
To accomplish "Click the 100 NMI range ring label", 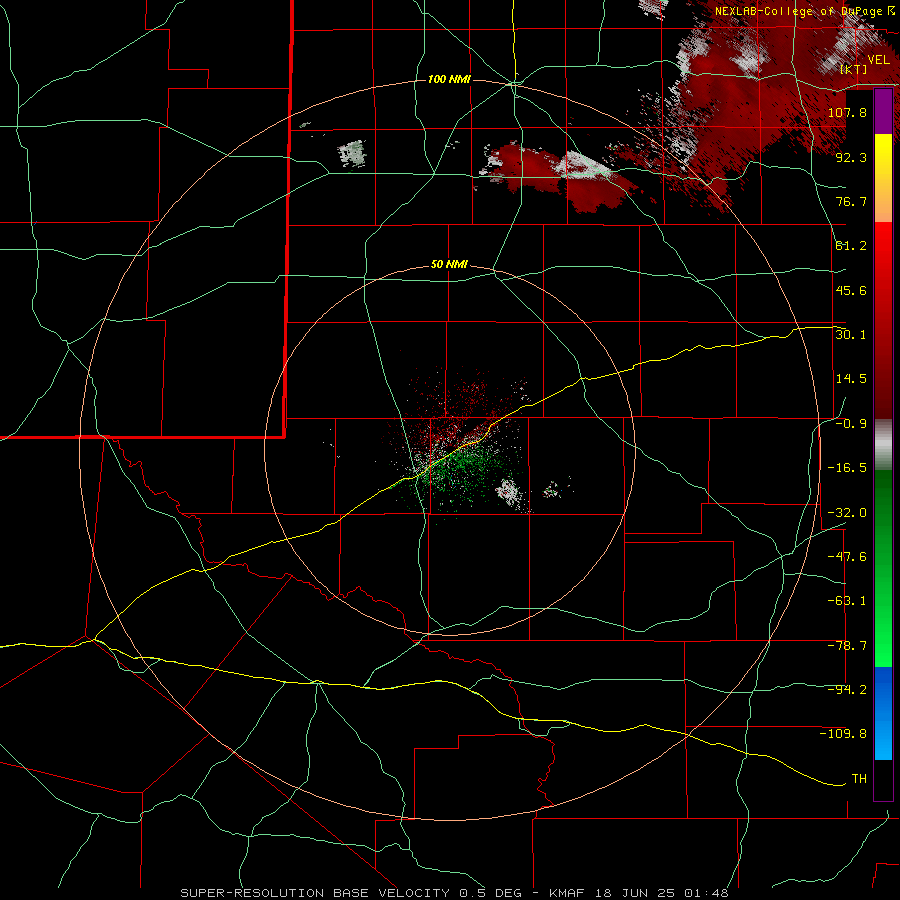I will (449, 79).
